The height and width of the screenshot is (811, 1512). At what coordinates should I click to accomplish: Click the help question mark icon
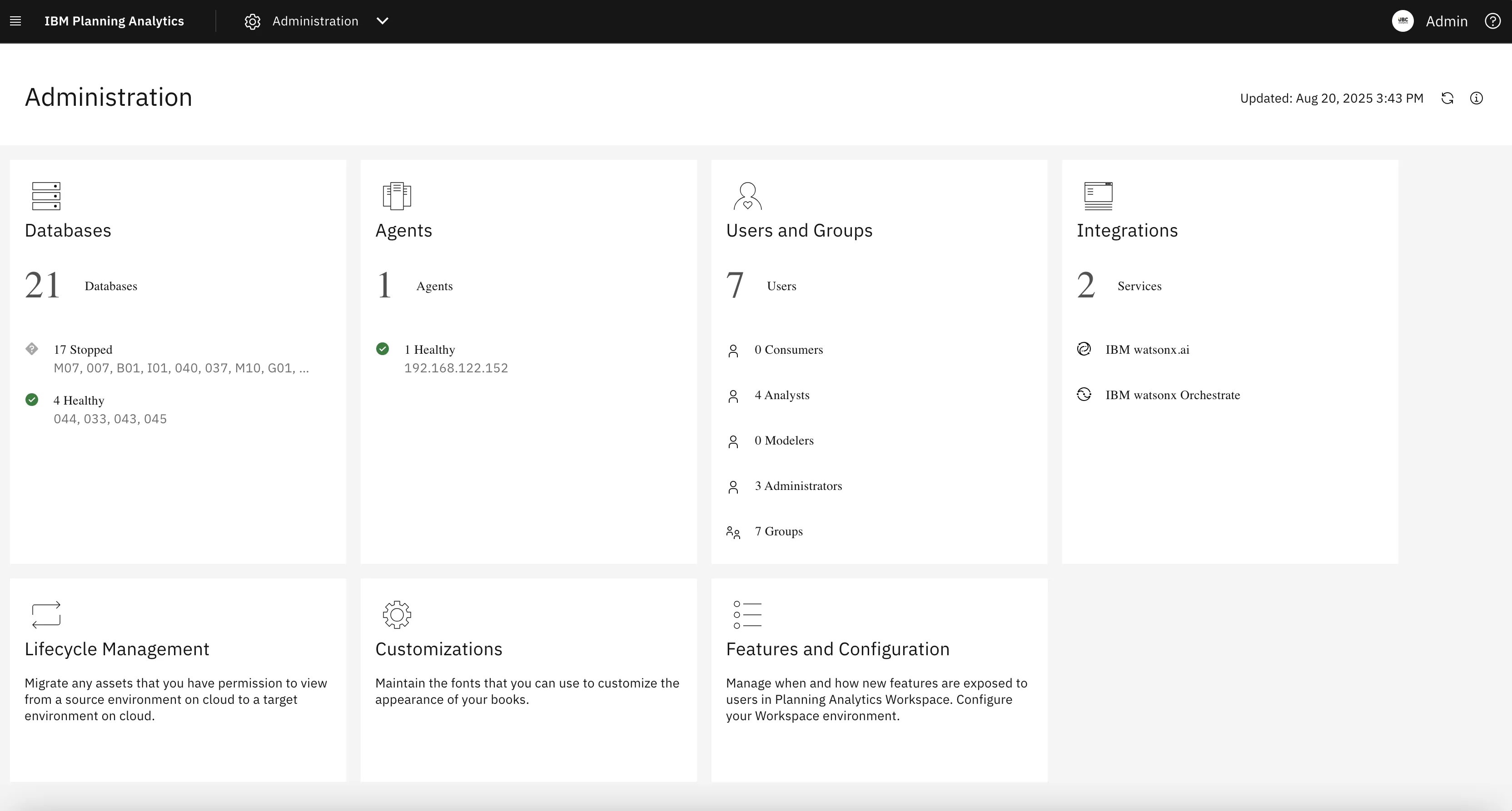point(1492,21)
